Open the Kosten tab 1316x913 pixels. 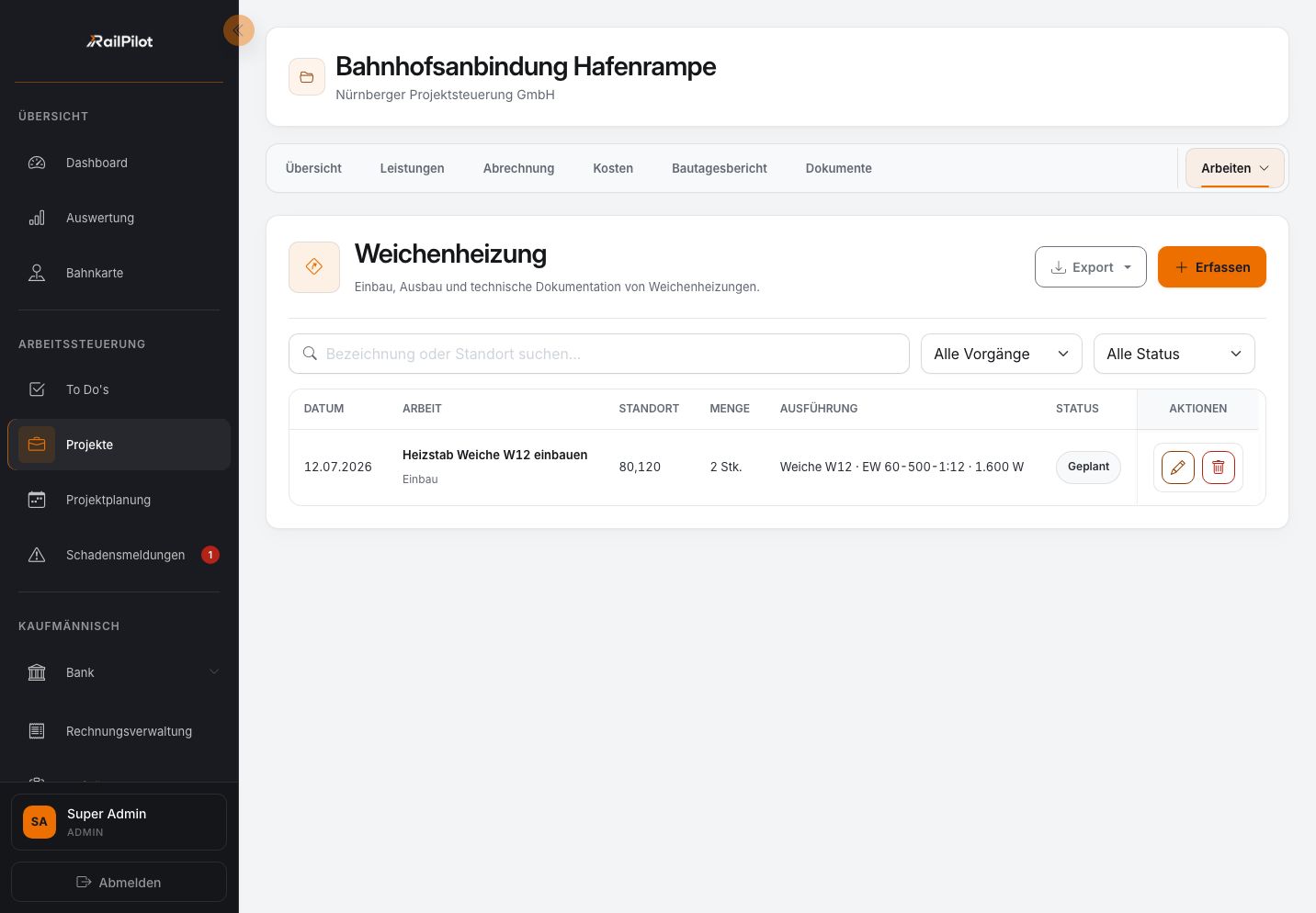[613, 168]
